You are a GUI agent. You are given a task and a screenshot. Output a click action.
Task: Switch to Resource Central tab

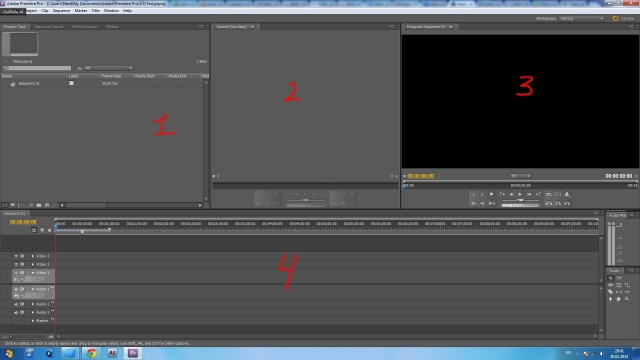[48, 27]
